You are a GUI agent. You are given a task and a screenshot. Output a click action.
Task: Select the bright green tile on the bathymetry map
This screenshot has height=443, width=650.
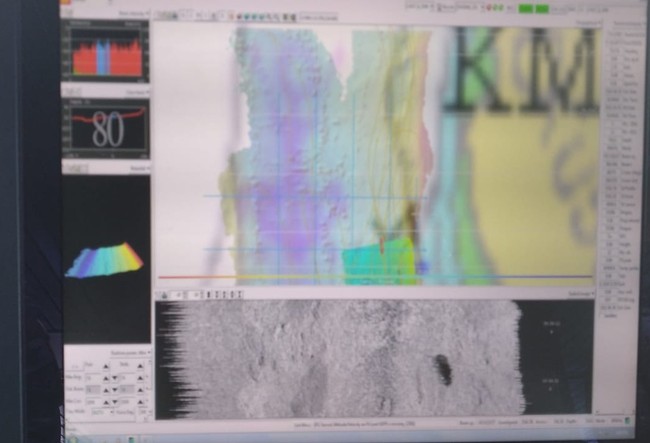click(x=378, y=260)
